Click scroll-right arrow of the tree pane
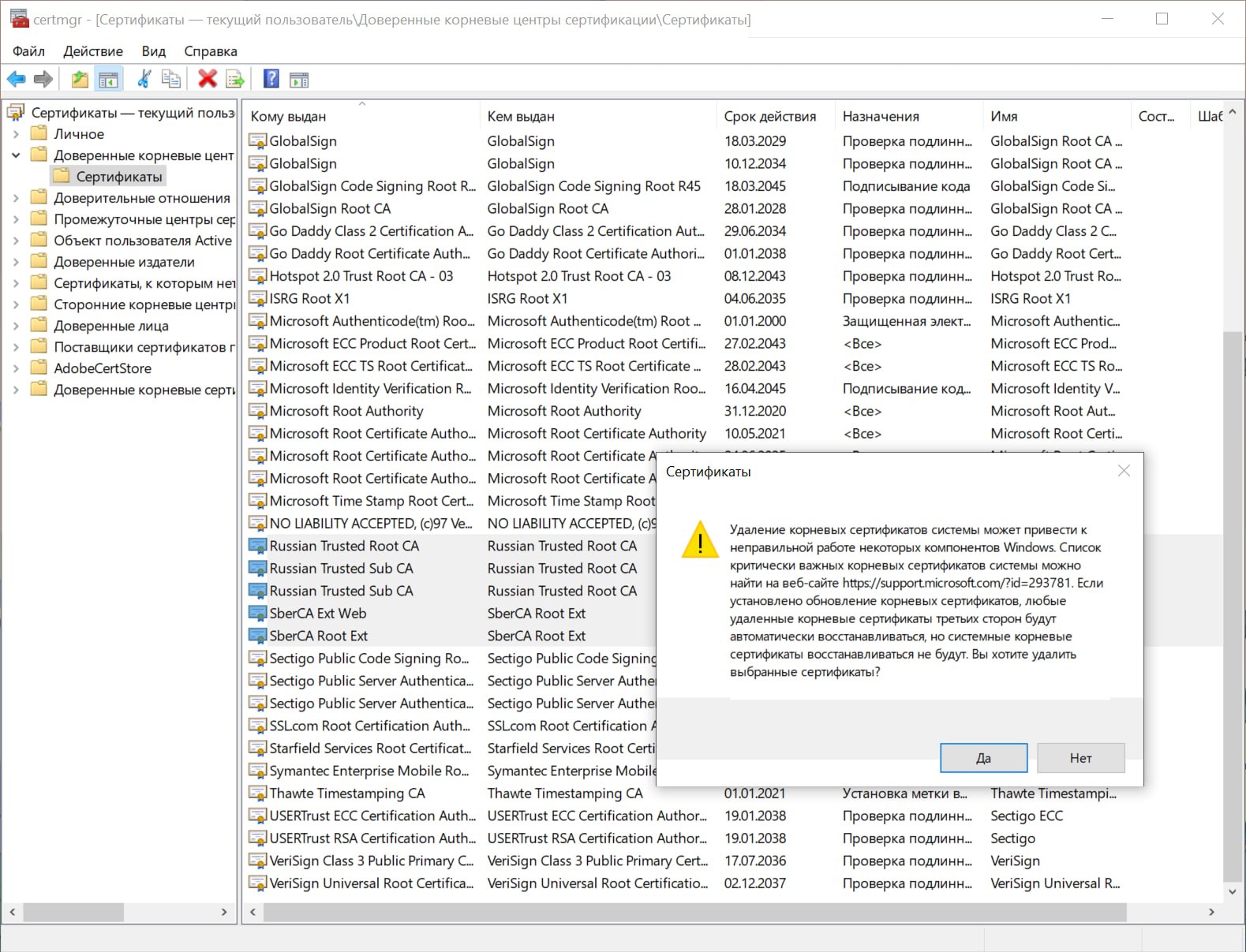 224,912
